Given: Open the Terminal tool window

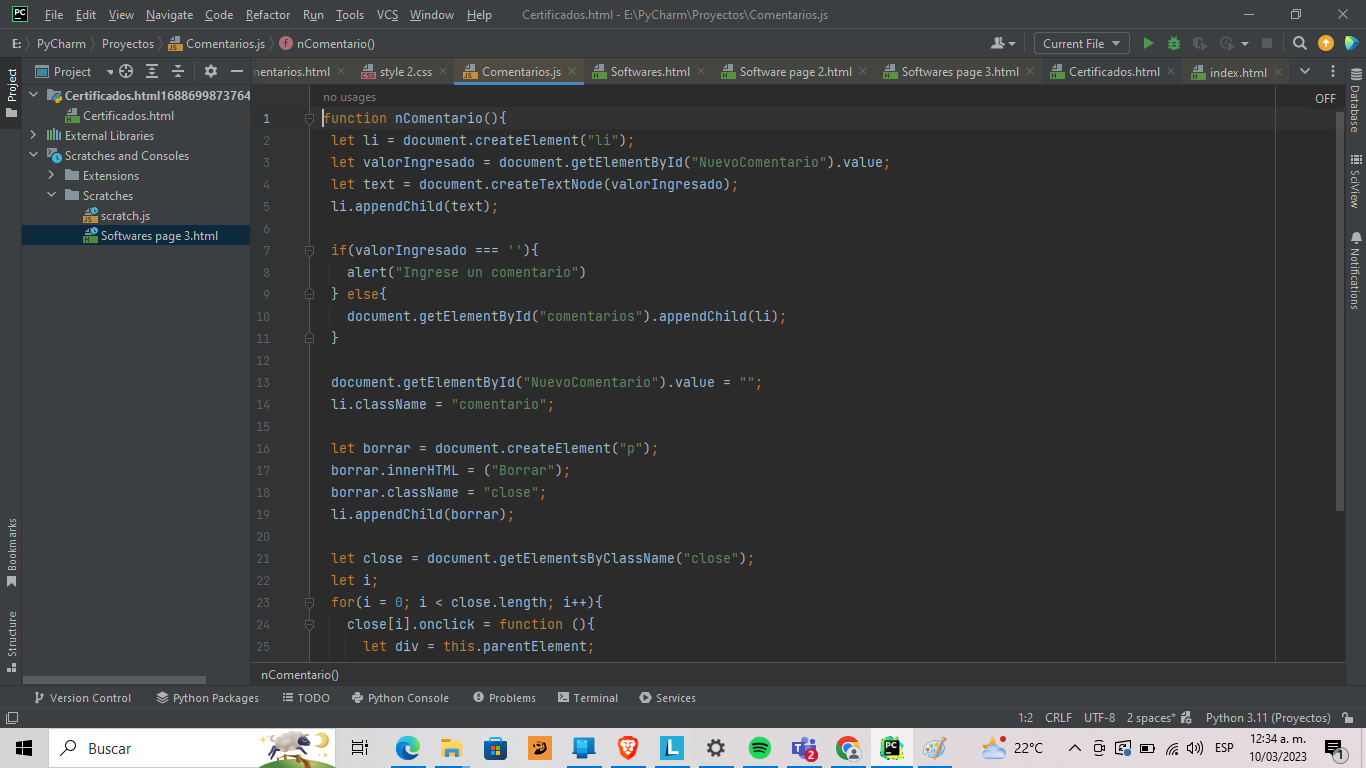Looking at the screenshot, I should pos(587,698).
